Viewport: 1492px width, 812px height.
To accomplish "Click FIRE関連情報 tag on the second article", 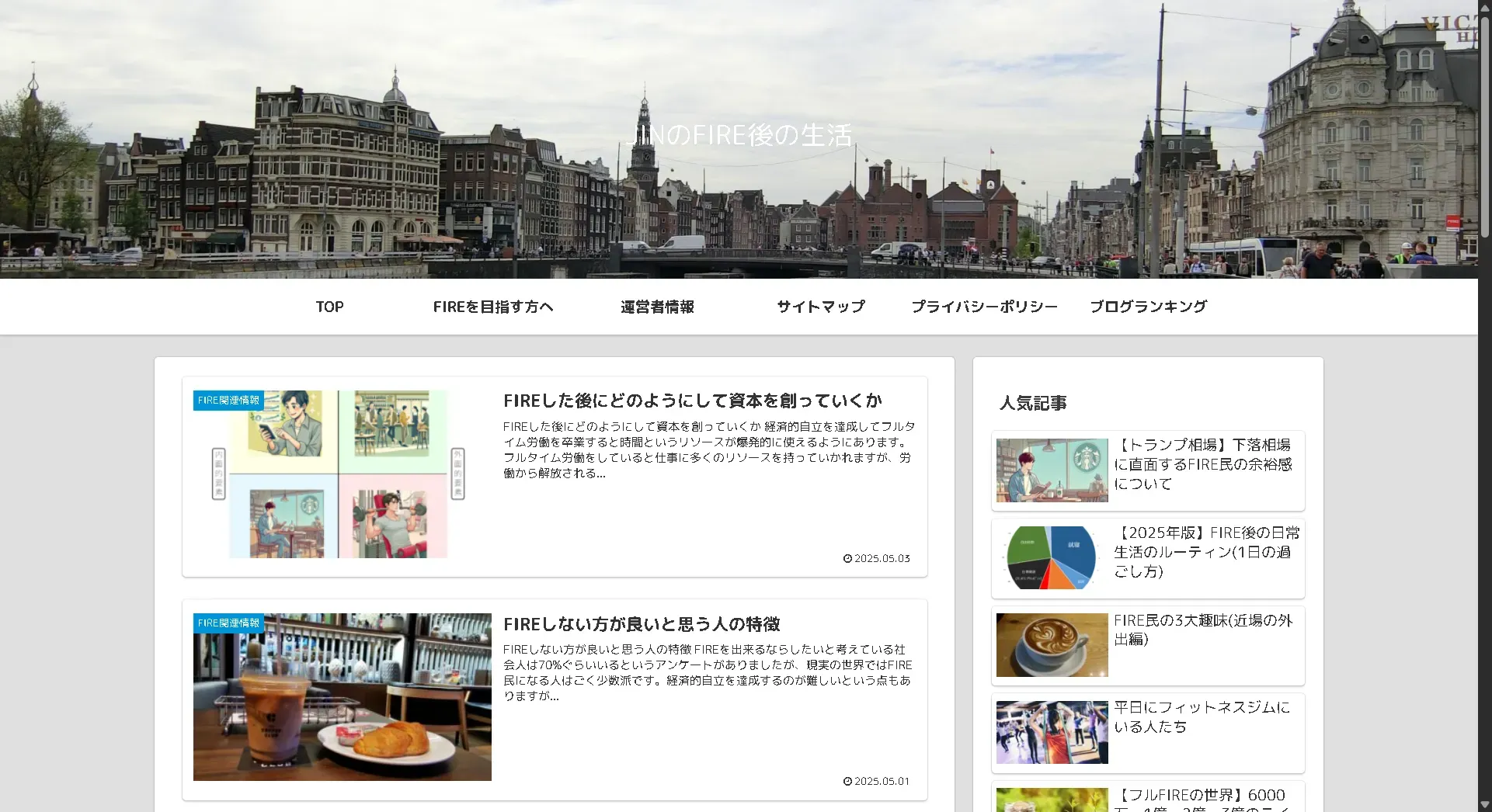I will coord(228,623).
